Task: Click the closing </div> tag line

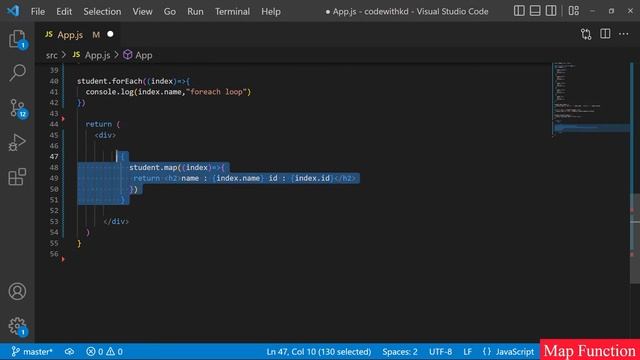Action: 116,221
